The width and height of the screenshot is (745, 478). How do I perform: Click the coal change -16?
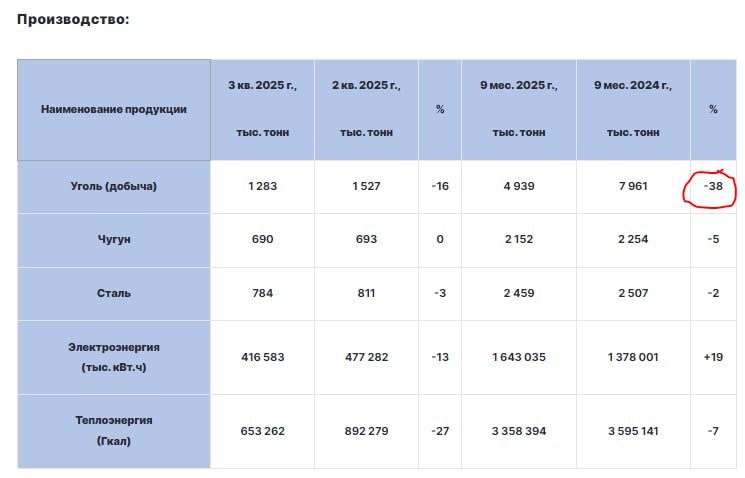[440, 186]
